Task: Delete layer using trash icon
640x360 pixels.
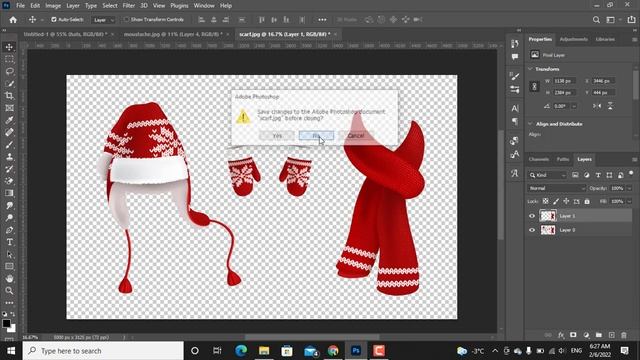Action: (624, 335)
